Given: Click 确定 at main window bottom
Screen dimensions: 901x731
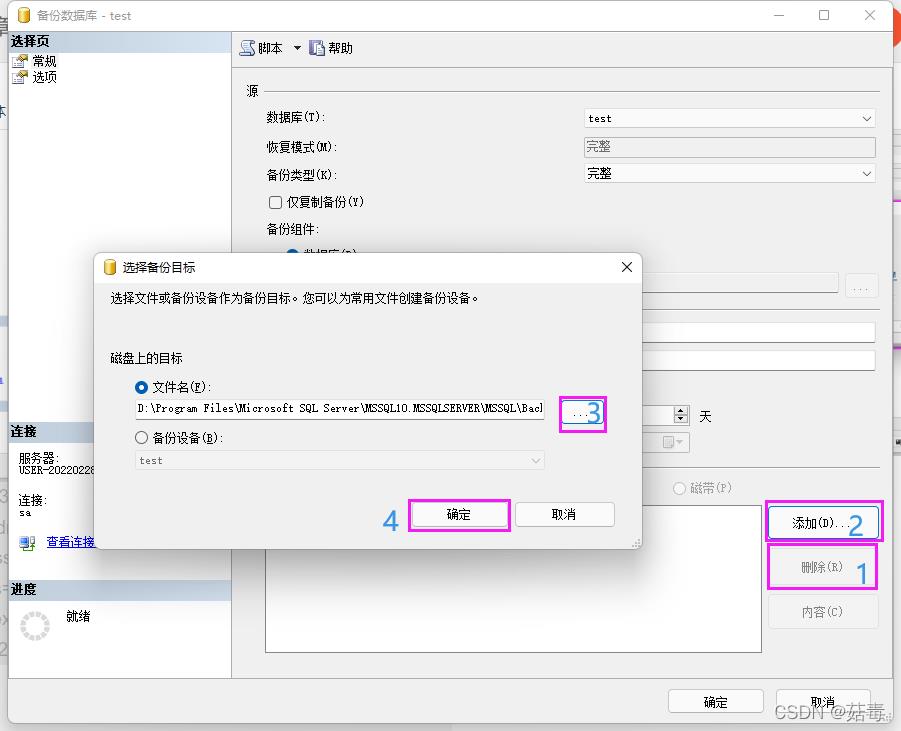Looking at the screenshot, I should point(715,702).
